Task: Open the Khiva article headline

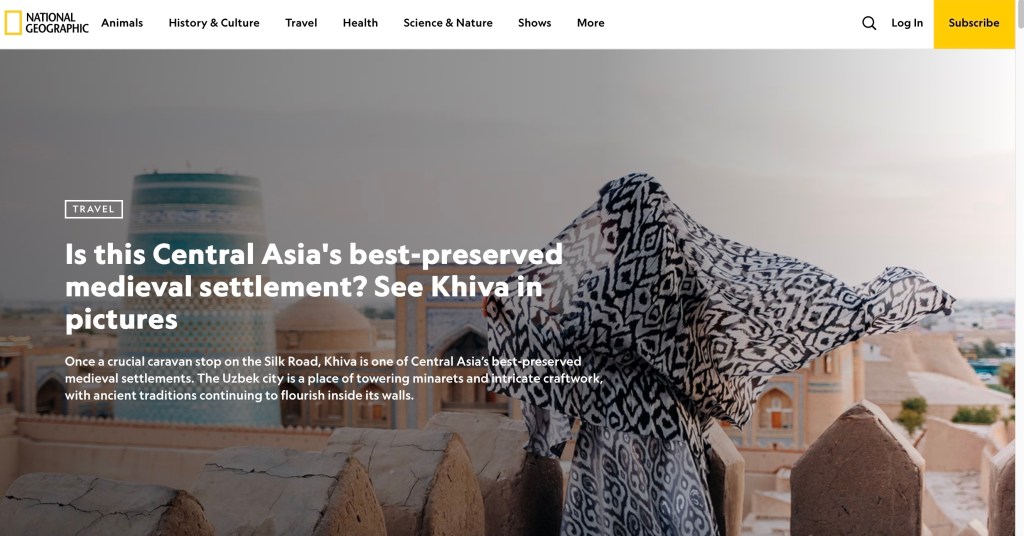Action: 313,287
